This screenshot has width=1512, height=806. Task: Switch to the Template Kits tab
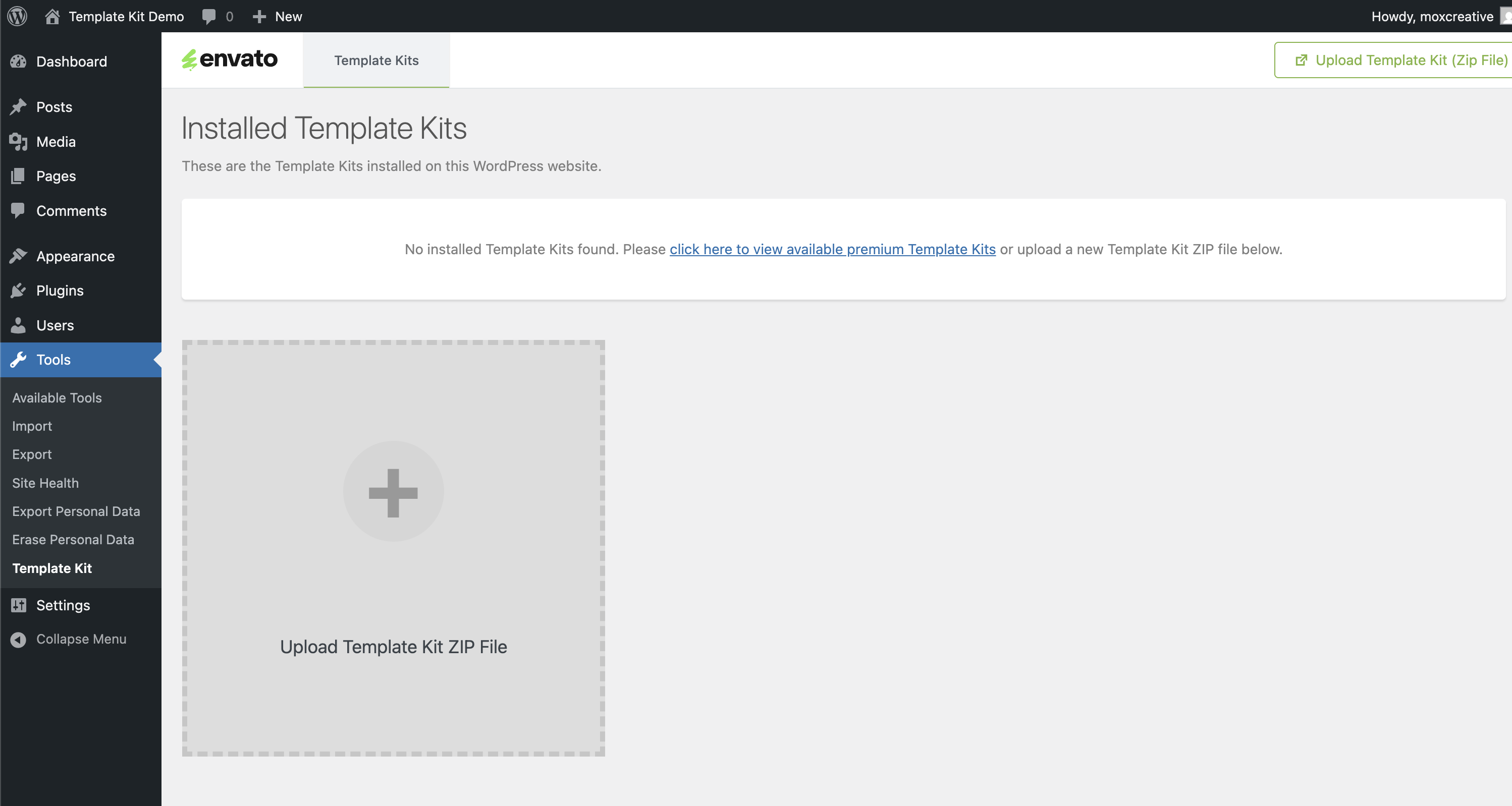376,60
